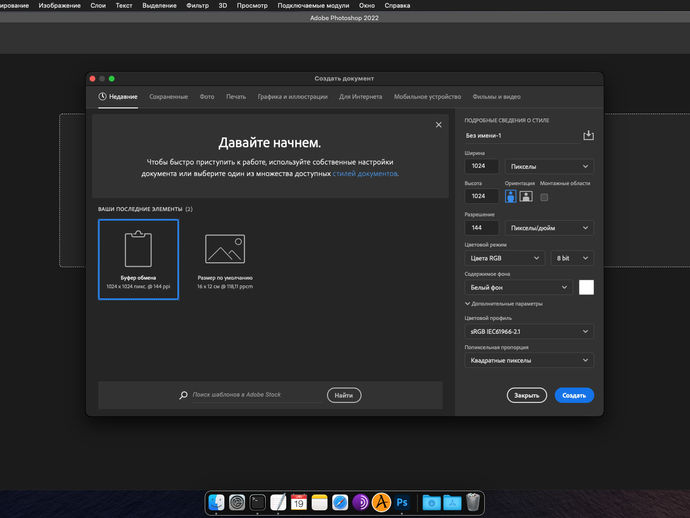Viewport: 690px width, 518px height.
Task: Dismiss the Давайте начнем banner with X
Action: (438, 125)
